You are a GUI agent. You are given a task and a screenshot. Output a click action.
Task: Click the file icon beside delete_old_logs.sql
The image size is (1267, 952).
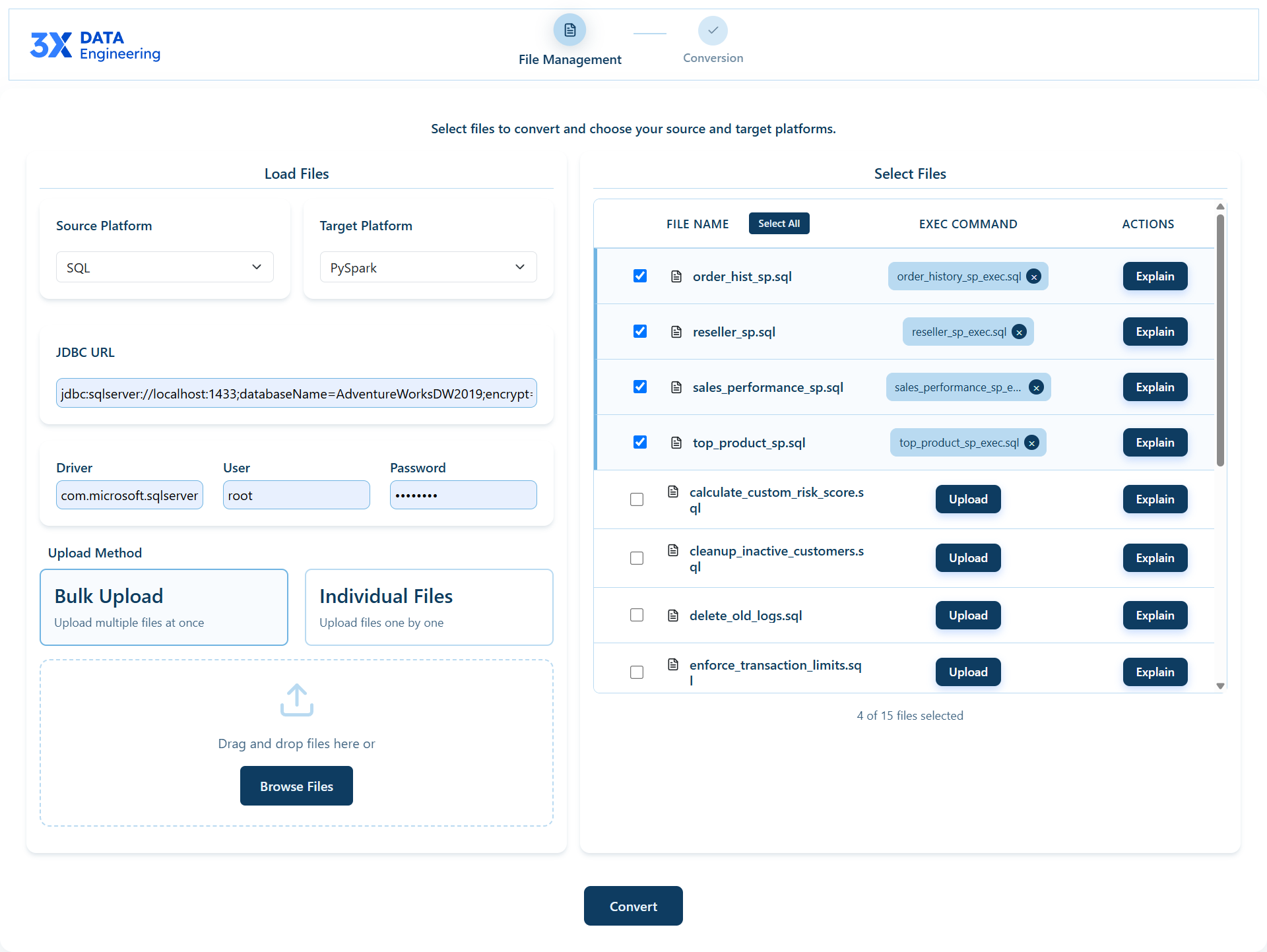point(673,616)
